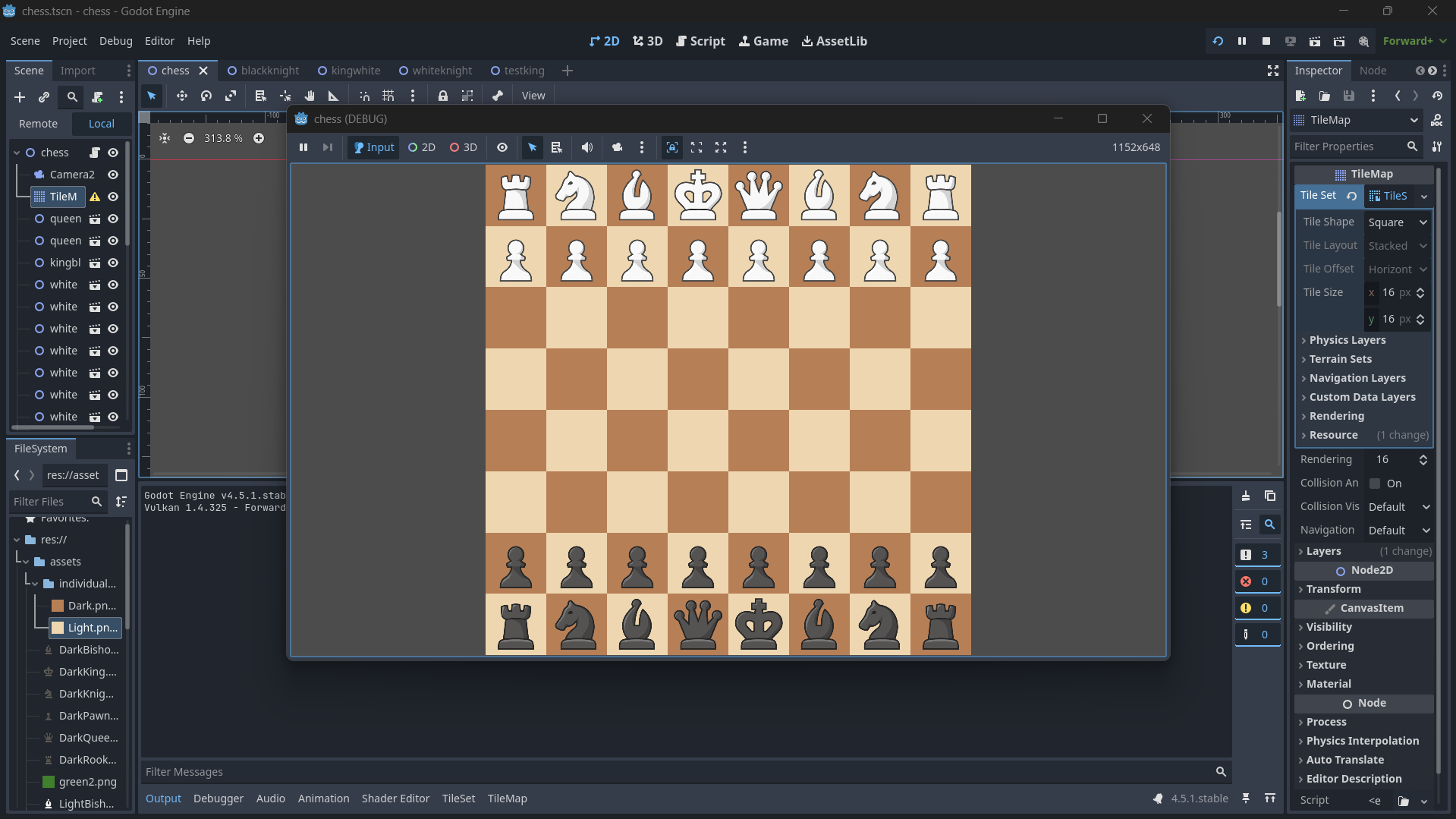This screenshot has height=819, width=1456.
Task: Hide the kingbl node
Action: coord(113,263)
